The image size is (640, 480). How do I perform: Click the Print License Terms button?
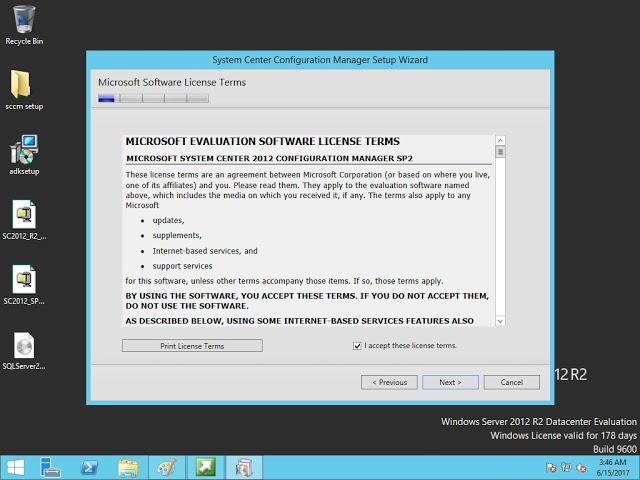click(x=192, y=346)
